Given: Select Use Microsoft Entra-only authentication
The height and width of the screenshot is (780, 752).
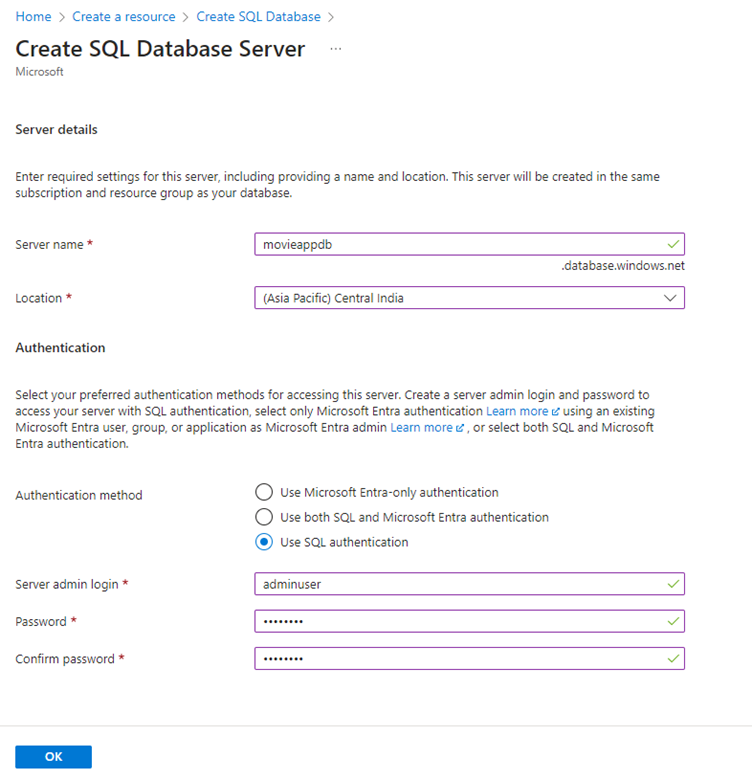Looking at the screenshot, I should [264, 492].
